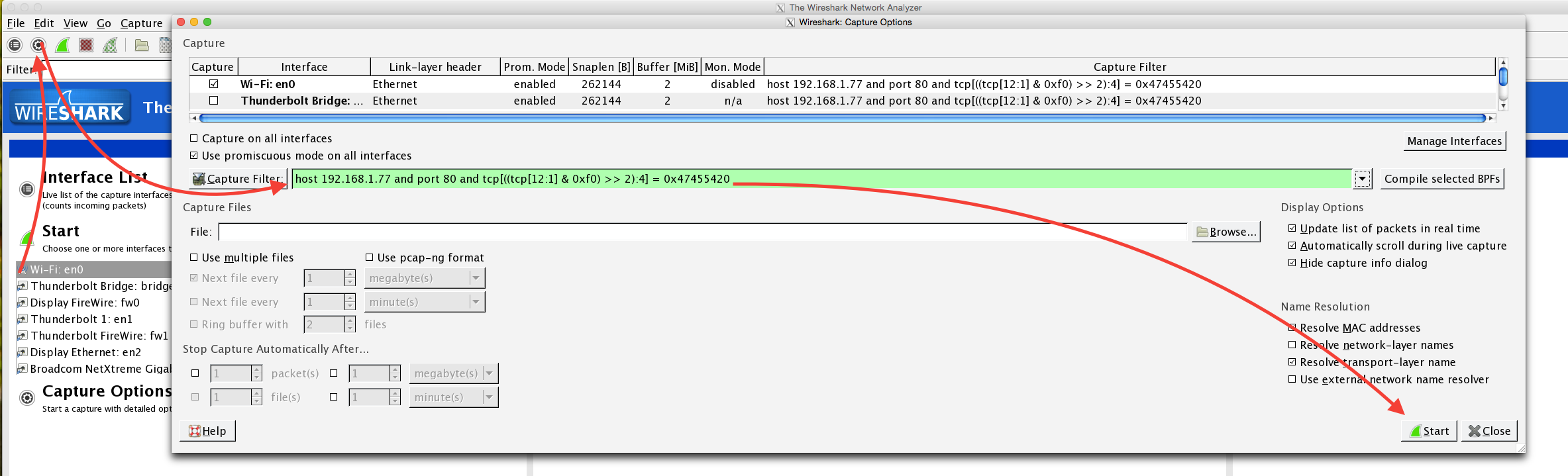The height and width of the screenshot is (476, 1568).
Task: Click the green capture filter text field
Action: pos(821,179)
